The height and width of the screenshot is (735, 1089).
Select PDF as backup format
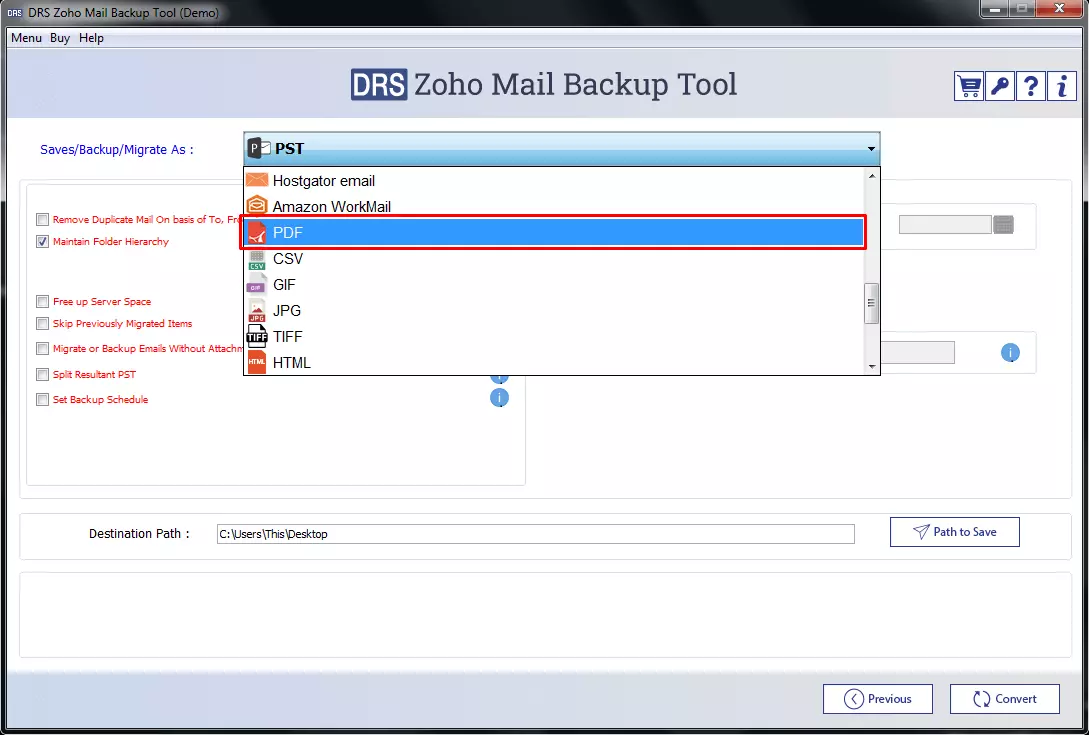pos(553,232)
